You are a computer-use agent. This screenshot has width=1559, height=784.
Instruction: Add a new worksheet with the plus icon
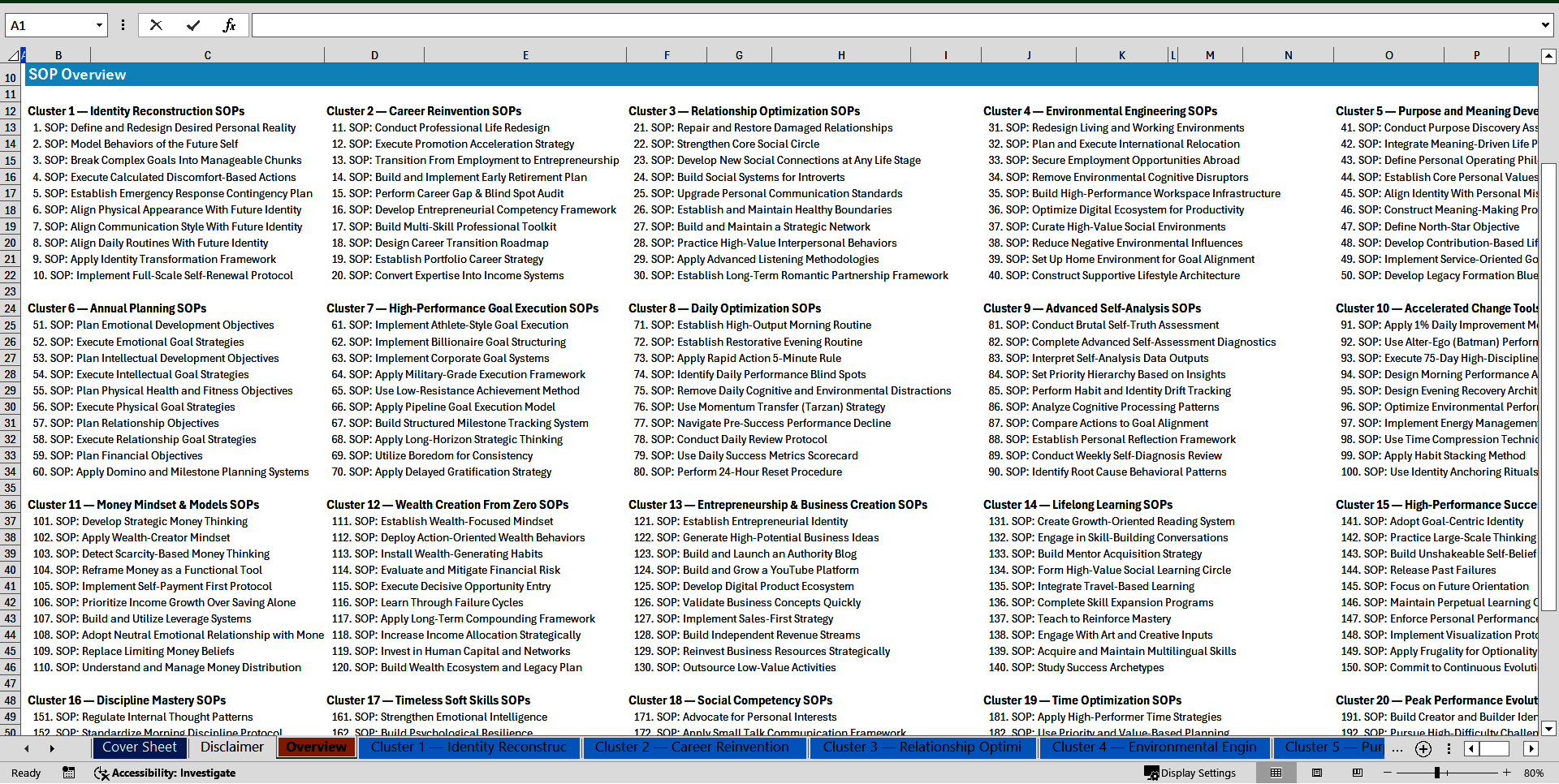click(x=1422, y=749)
